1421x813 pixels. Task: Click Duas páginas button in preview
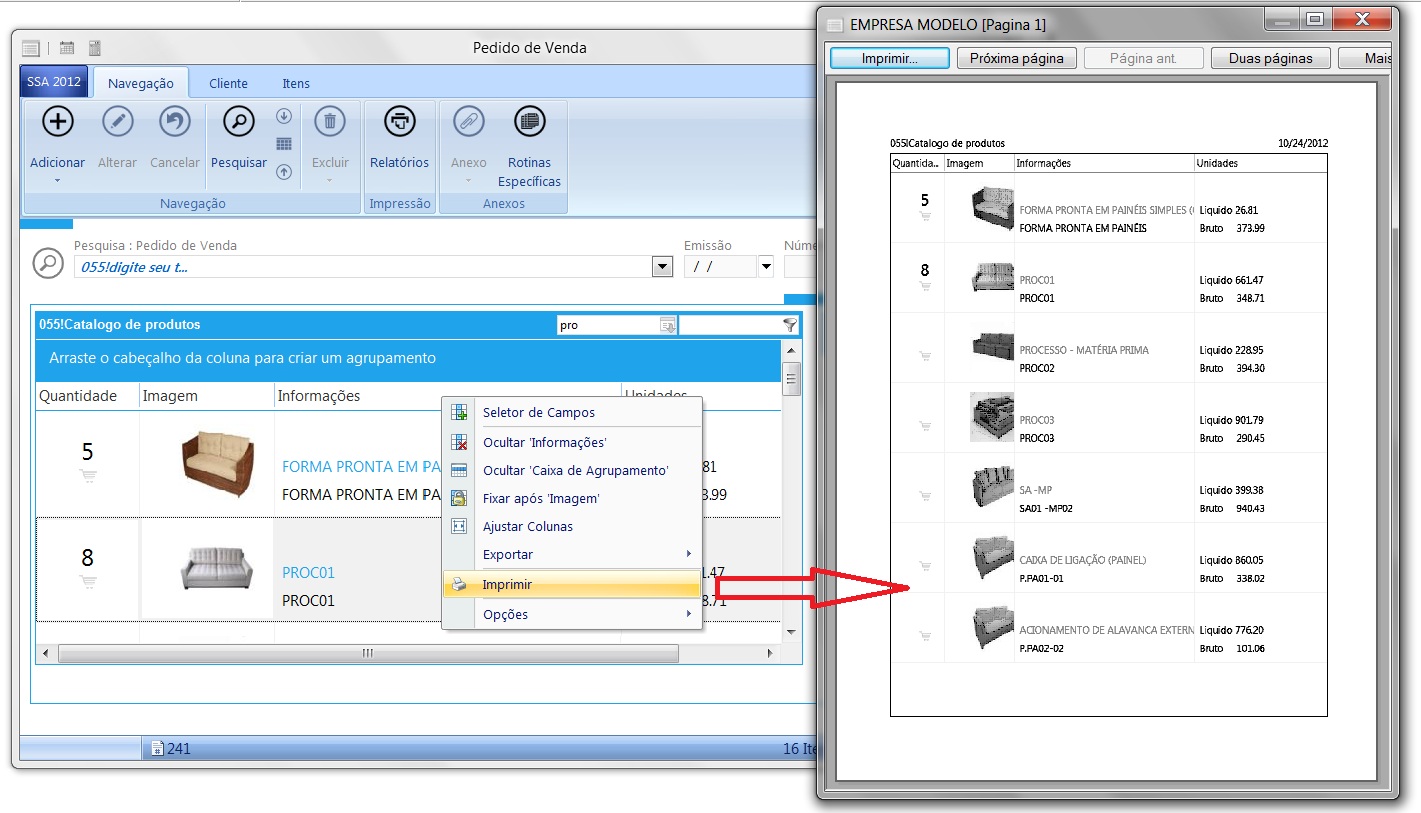click(1270, 58)
